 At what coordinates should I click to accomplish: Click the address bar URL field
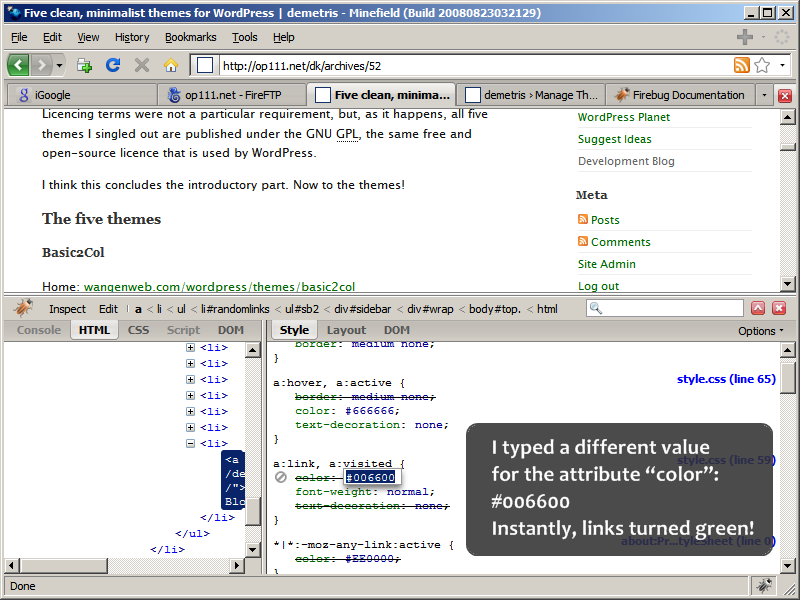(474, 65)
